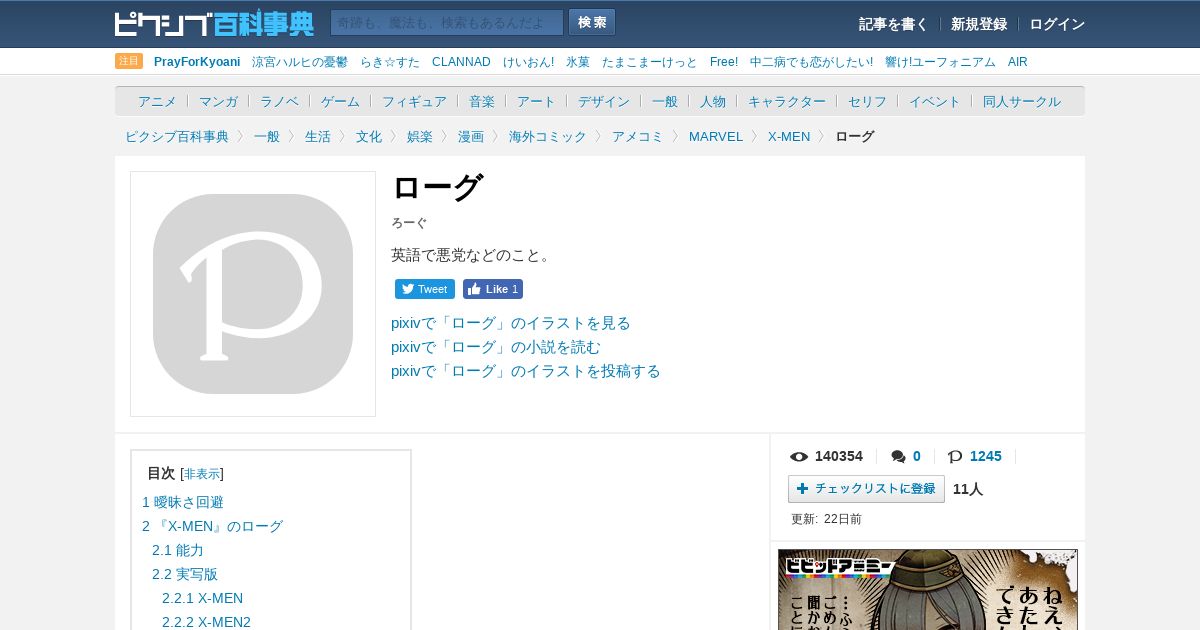Select the アート category tab
This screenshot has height=630, width=1200.
click(536, 101)
